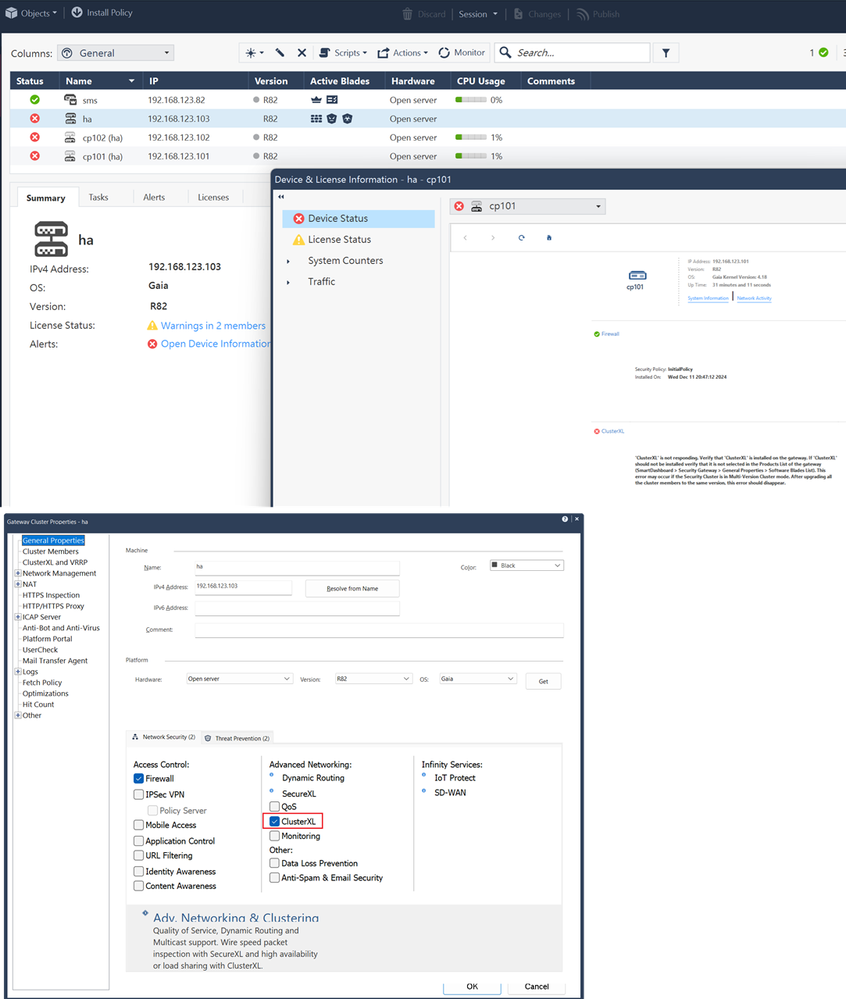846x999 pixels.
Task: Click the edit pencil icon in toolbar
Action: [x=280, y=53]
